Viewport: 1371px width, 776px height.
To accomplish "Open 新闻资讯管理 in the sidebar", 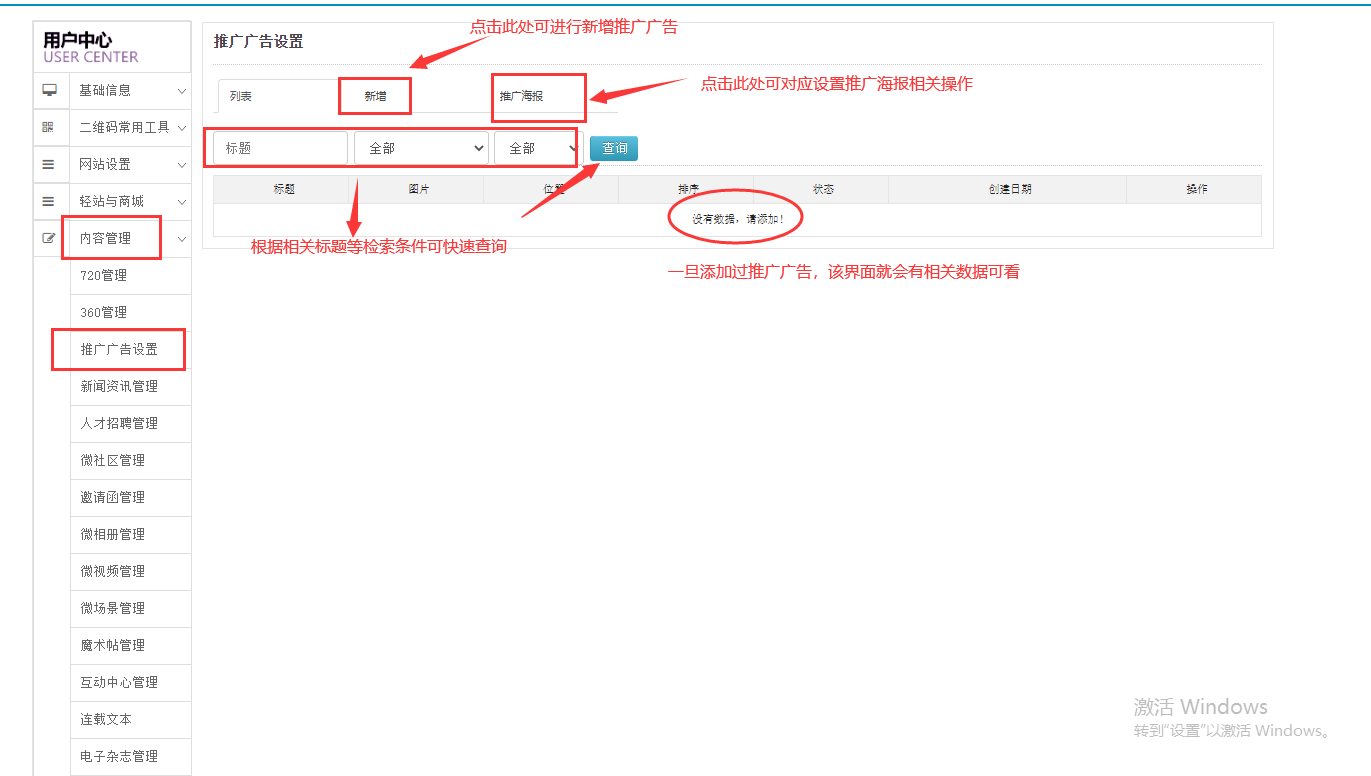I will pyautogui.click(x=119, y=386).
